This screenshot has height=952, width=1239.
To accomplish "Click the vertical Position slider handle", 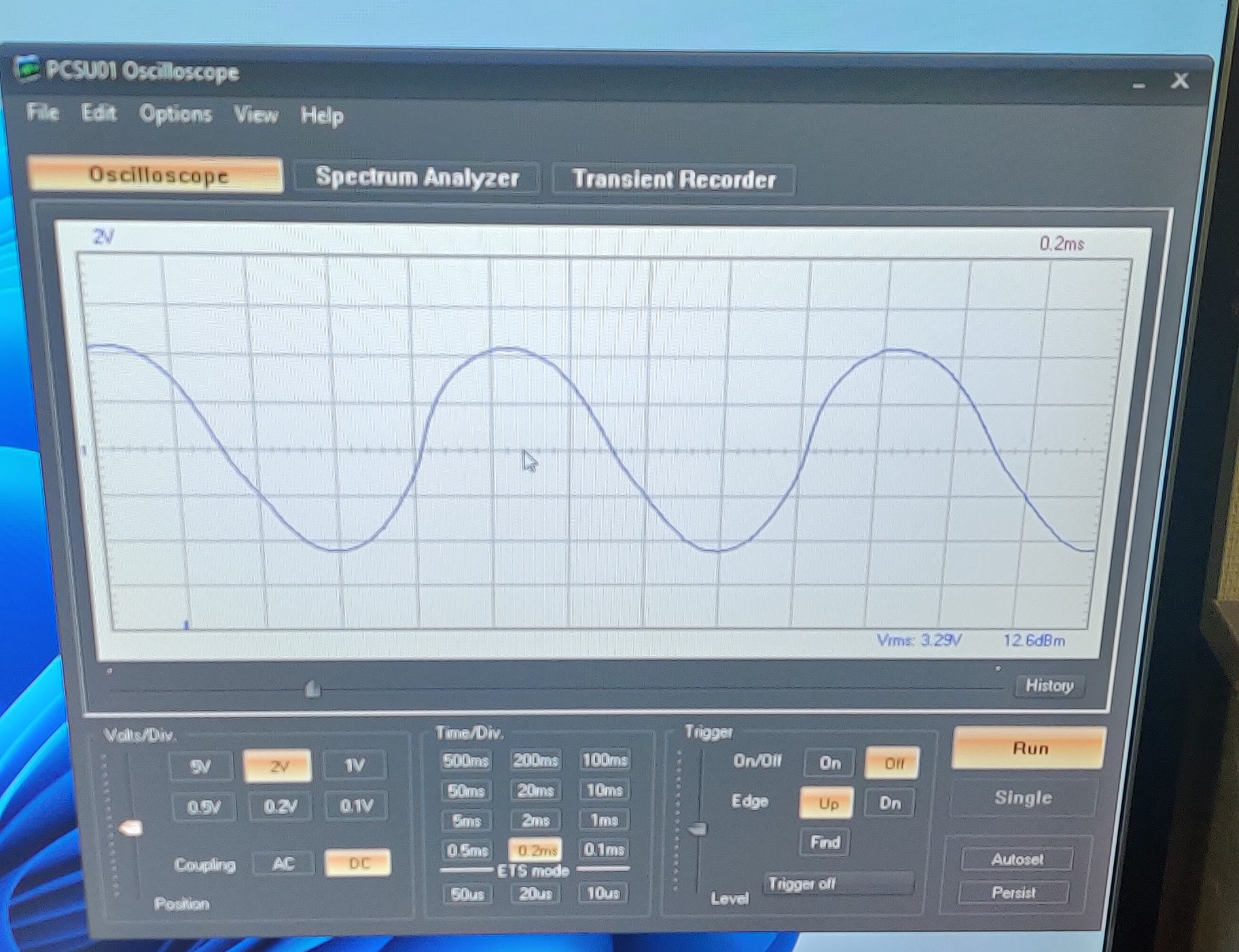I will [x=130, y=828].
